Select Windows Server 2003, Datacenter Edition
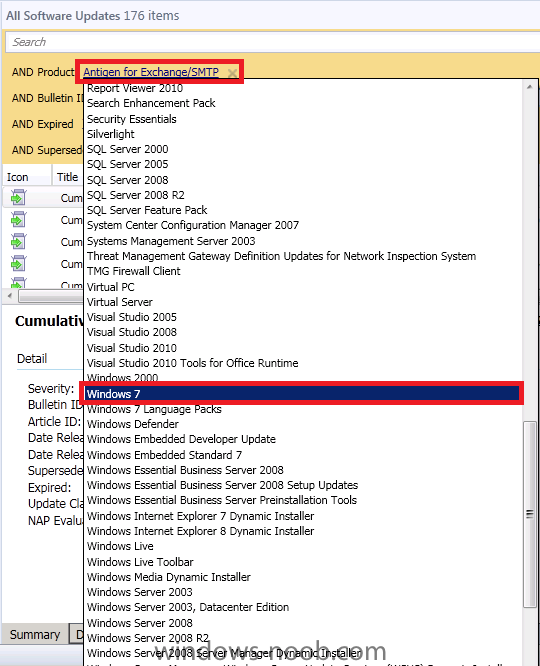 tap(188, 607)
